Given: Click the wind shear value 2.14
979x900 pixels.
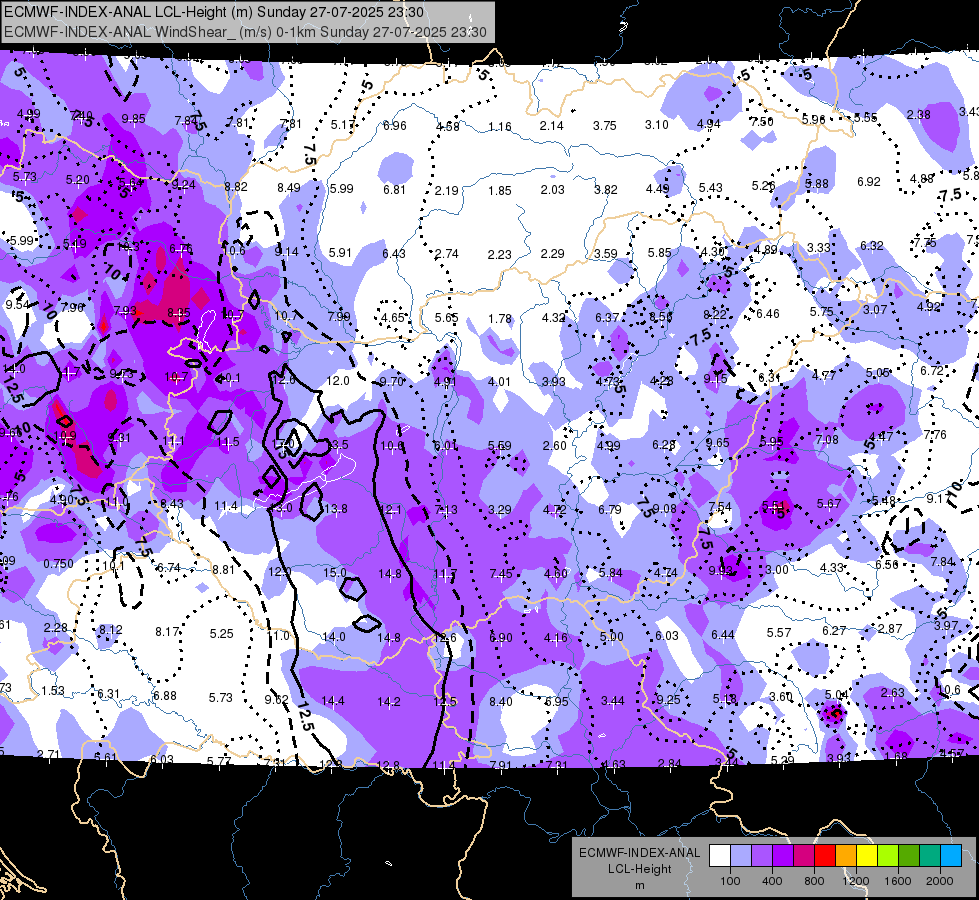Looking at the screenshot, I should click(x=552, y=126).
